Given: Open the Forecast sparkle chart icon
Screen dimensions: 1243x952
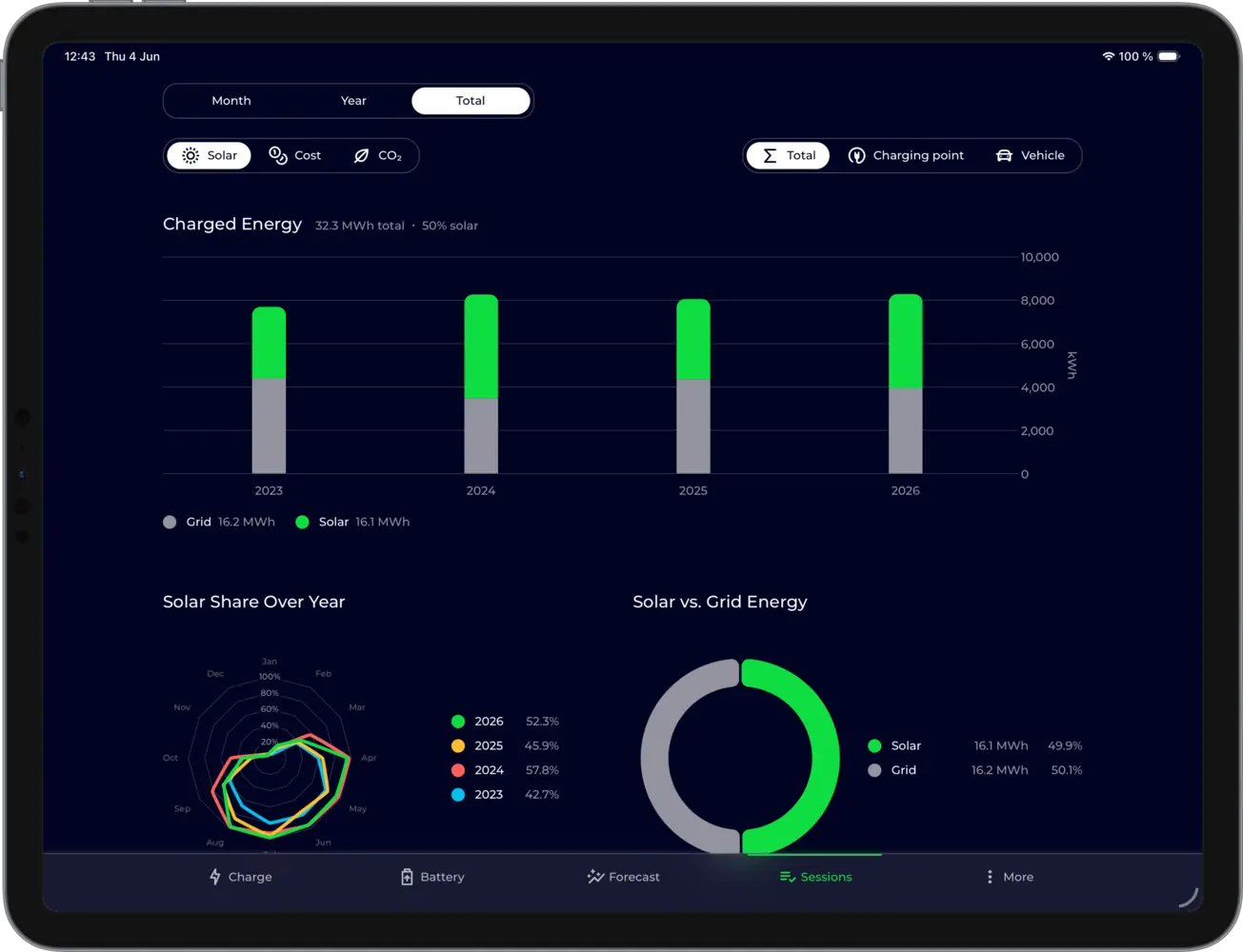Looking at the screenshot, I should click(x=595, y=877).
